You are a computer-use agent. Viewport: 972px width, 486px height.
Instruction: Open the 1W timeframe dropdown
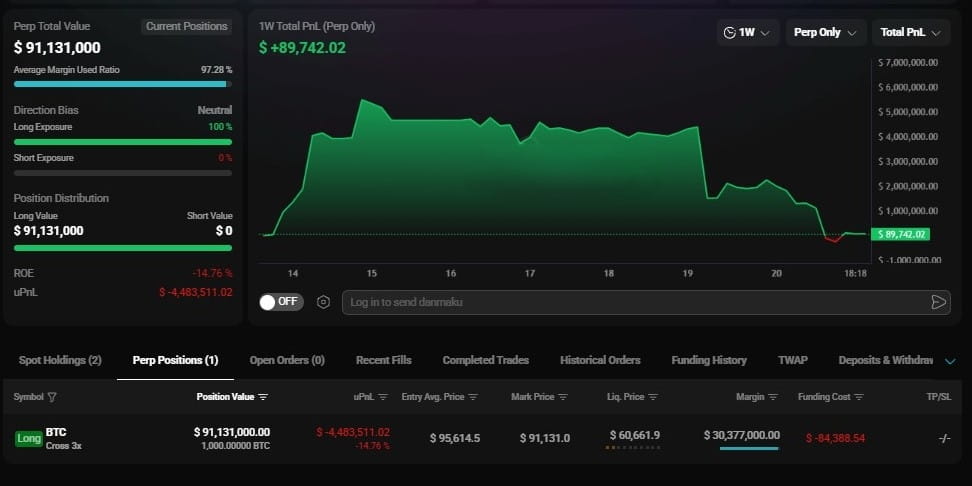[x=748, y=33]
